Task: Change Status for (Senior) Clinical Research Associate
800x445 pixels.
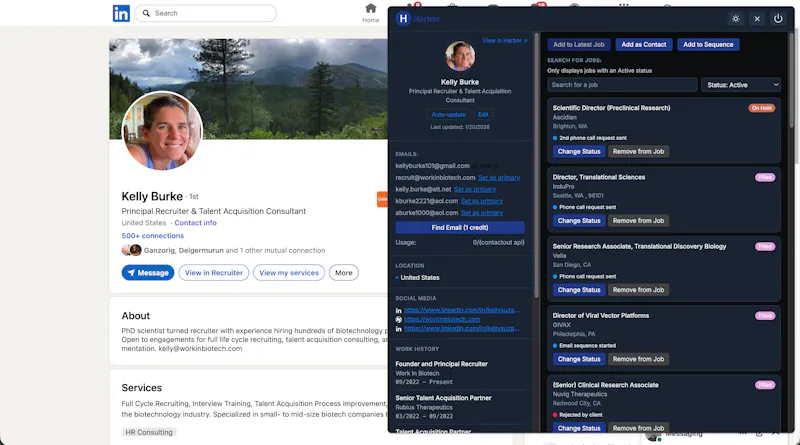Action: (579, 428)
